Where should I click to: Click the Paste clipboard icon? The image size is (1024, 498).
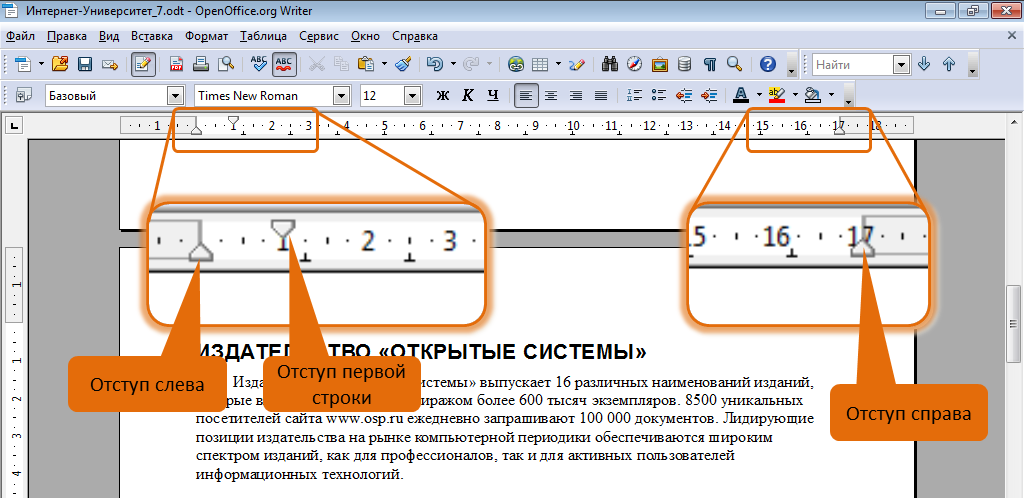[x=366, y=64]
